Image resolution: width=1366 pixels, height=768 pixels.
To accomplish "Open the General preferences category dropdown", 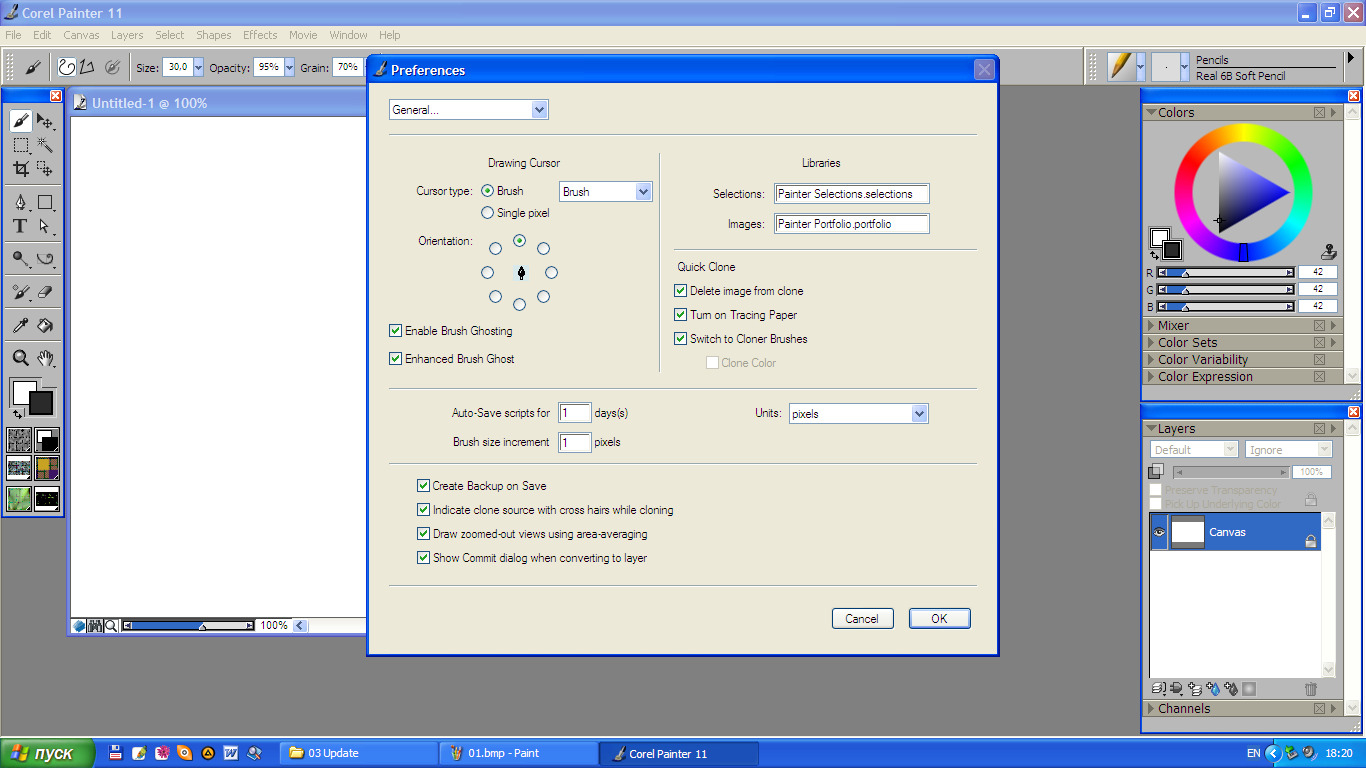I will [x=468, y=110].
